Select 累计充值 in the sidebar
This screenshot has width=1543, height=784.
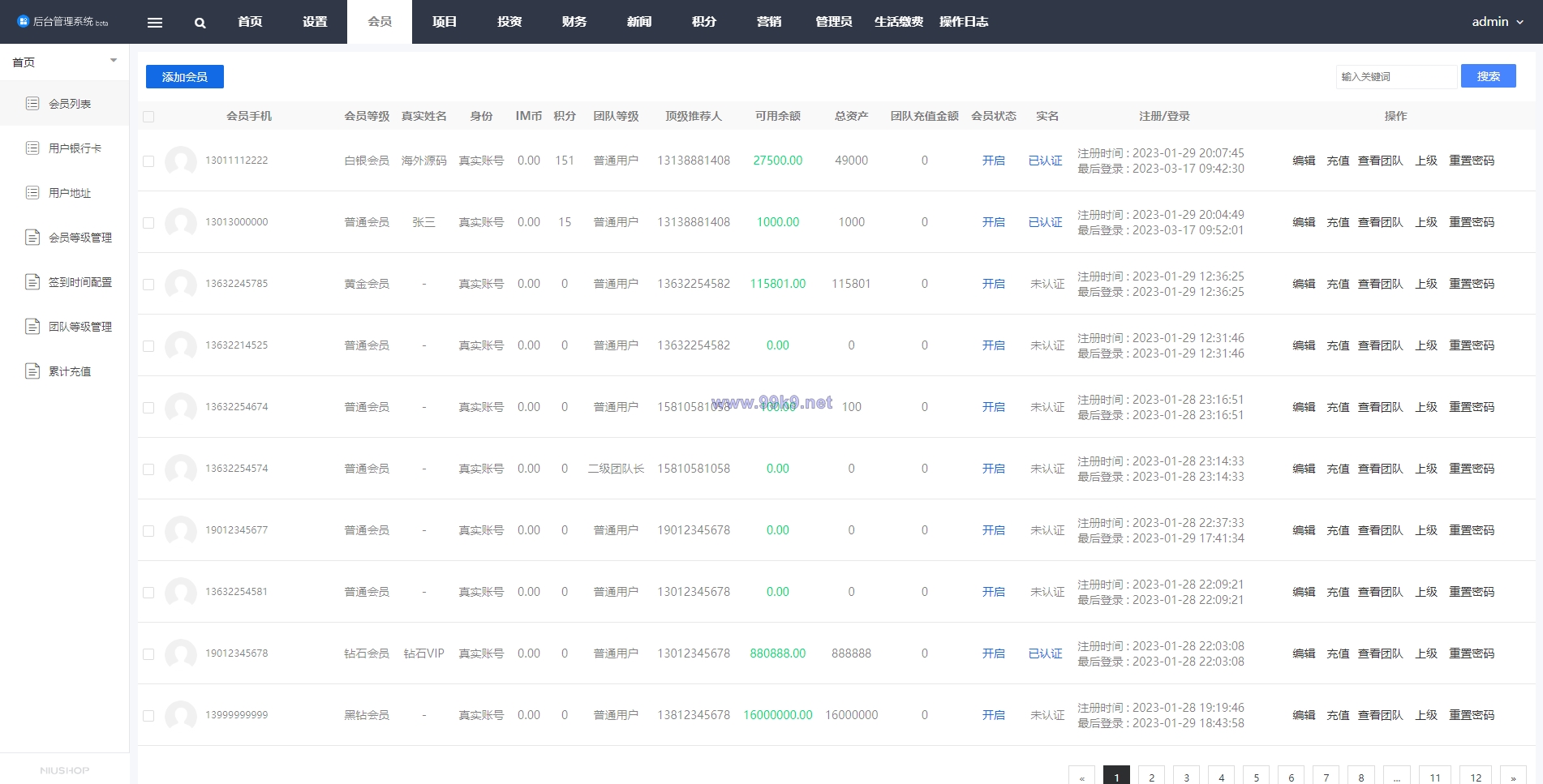click(x=65, y=371)
